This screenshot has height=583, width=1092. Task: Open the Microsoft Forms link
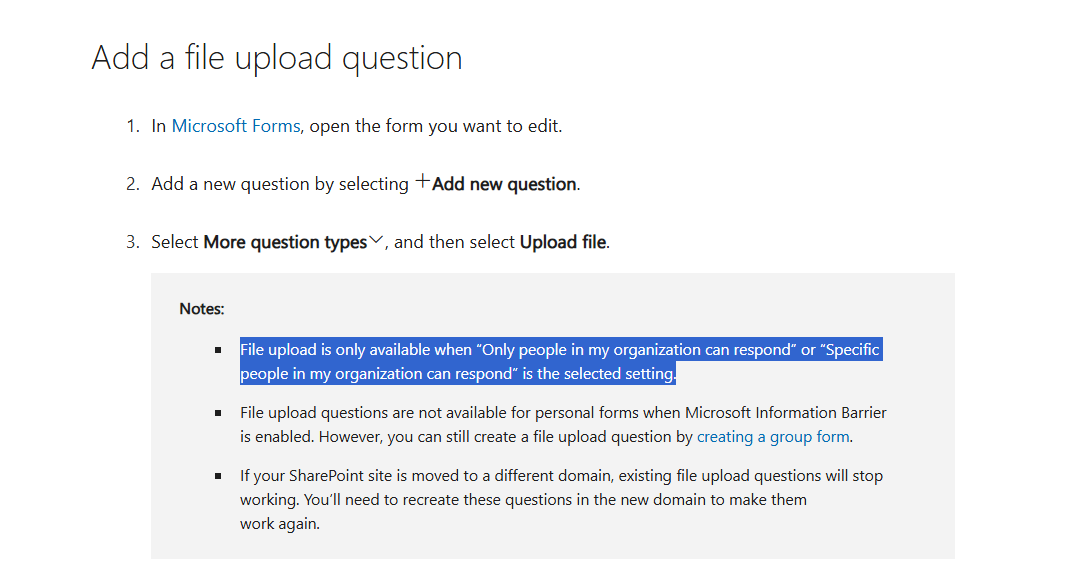(x=235, y=126)
